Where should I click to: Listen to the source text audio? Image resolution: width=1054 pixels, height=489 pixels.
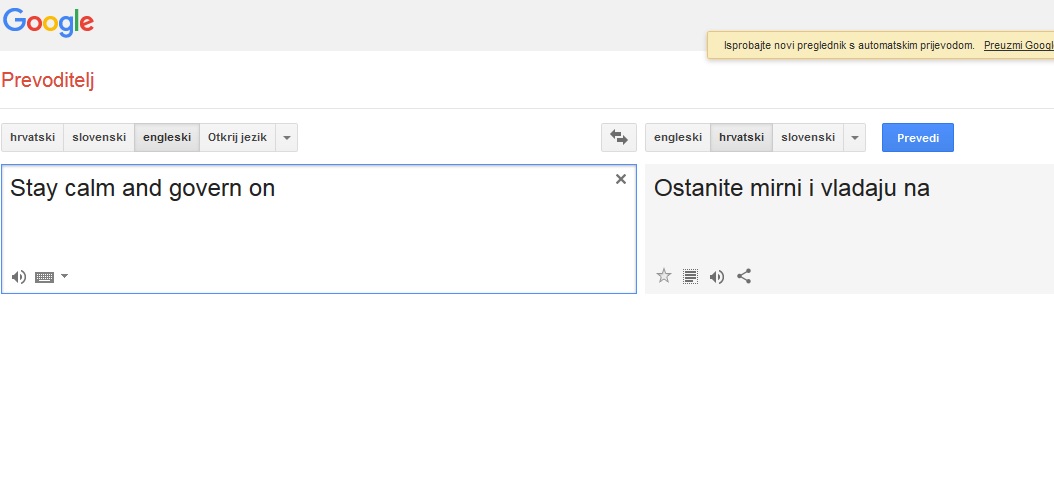coord(19,277)
